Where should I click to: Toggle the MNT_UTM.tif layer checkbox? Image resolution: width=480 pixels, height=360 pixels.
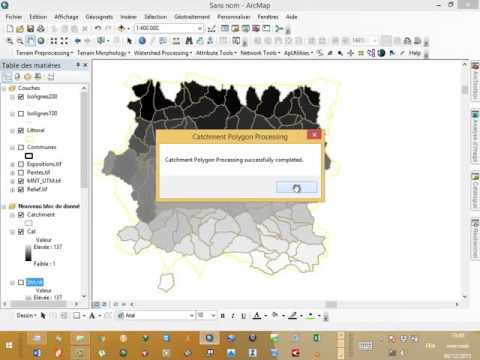[x=21, y=181]
